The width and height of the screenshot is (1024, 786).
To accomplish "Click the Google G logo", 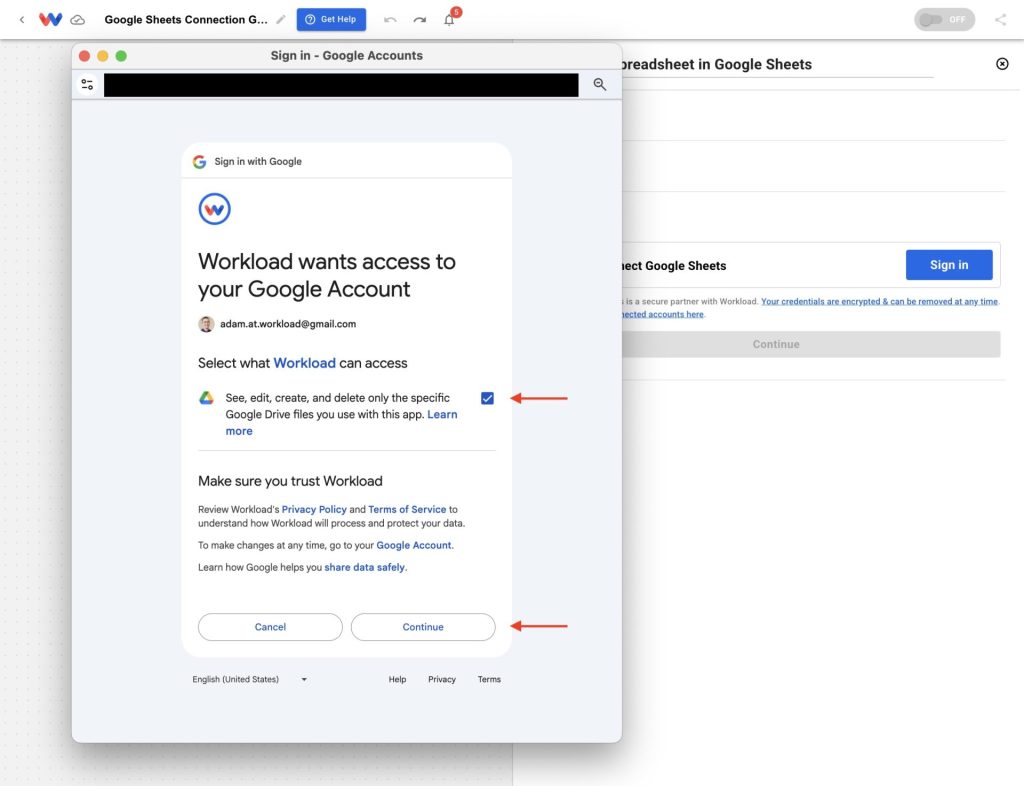I will point(199,161).
